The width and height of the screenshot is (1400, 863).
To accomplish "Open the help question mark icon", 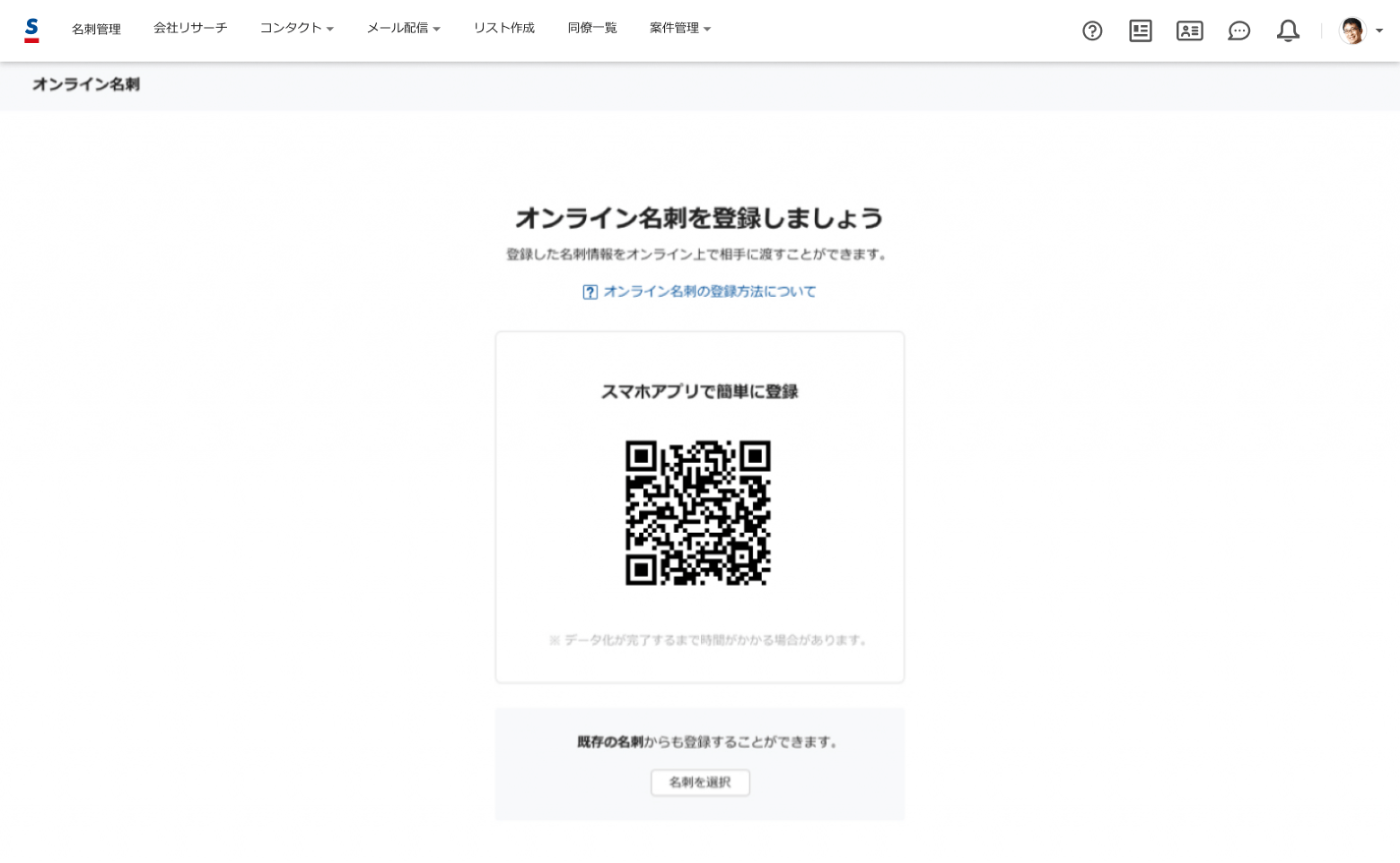I will (x=1092, y=31).
